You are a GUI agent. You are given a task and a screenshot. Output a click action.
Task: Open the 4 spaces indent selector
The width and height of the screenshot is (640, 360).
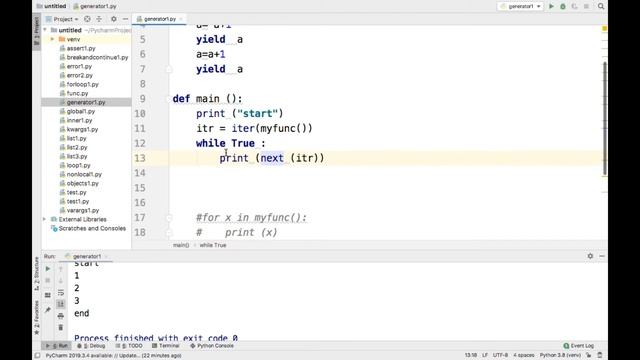pos(524,356)
